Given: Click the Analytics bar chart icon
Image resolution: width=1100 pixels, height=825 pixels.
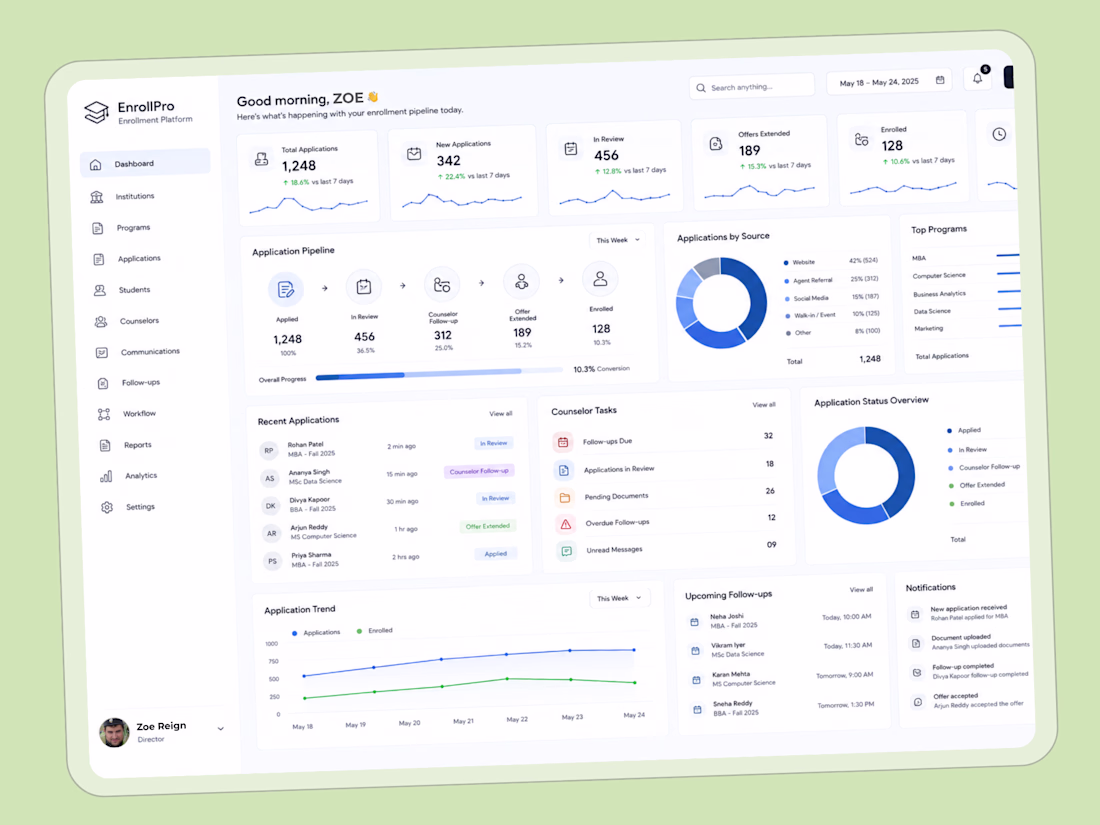Looking at the screenshot, I should pyautogui.click(x=106, y=476).
